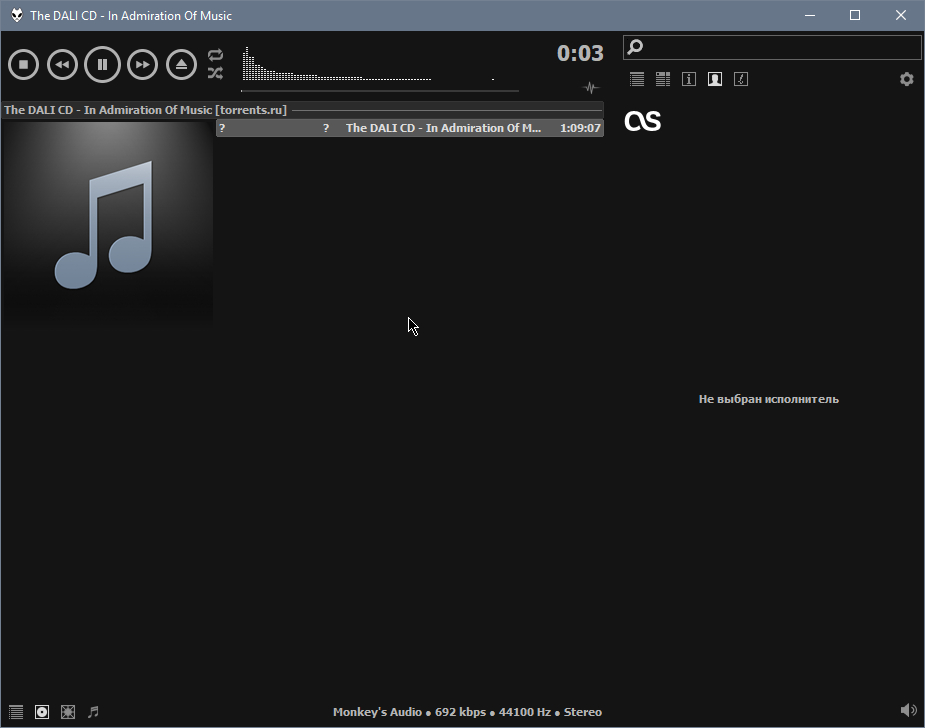Click the track duration 1:09:07
Viewport: 925px width, 728px height.
(580, 128)
